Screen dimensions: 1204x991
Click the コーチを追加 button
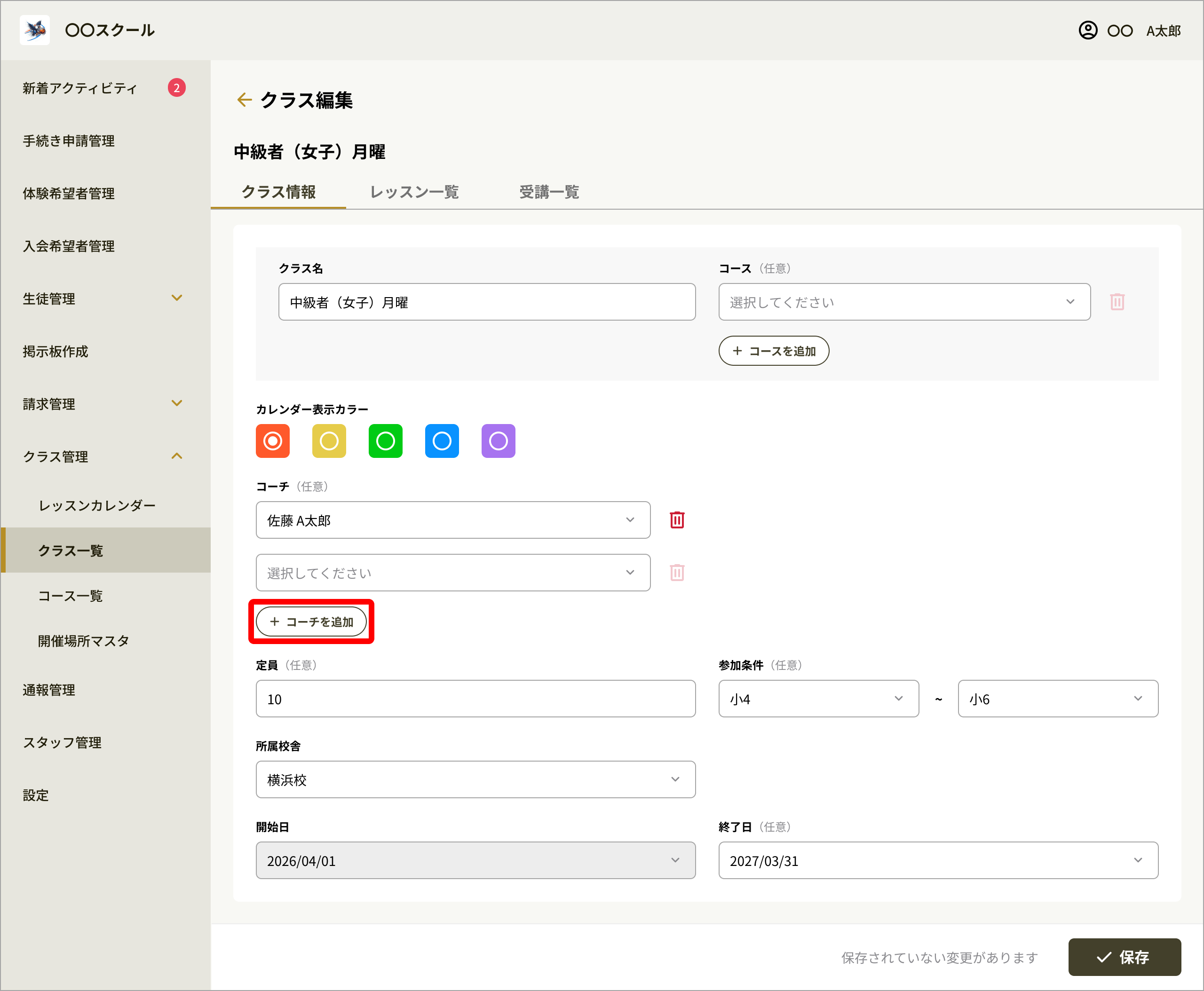click(311, 621)
